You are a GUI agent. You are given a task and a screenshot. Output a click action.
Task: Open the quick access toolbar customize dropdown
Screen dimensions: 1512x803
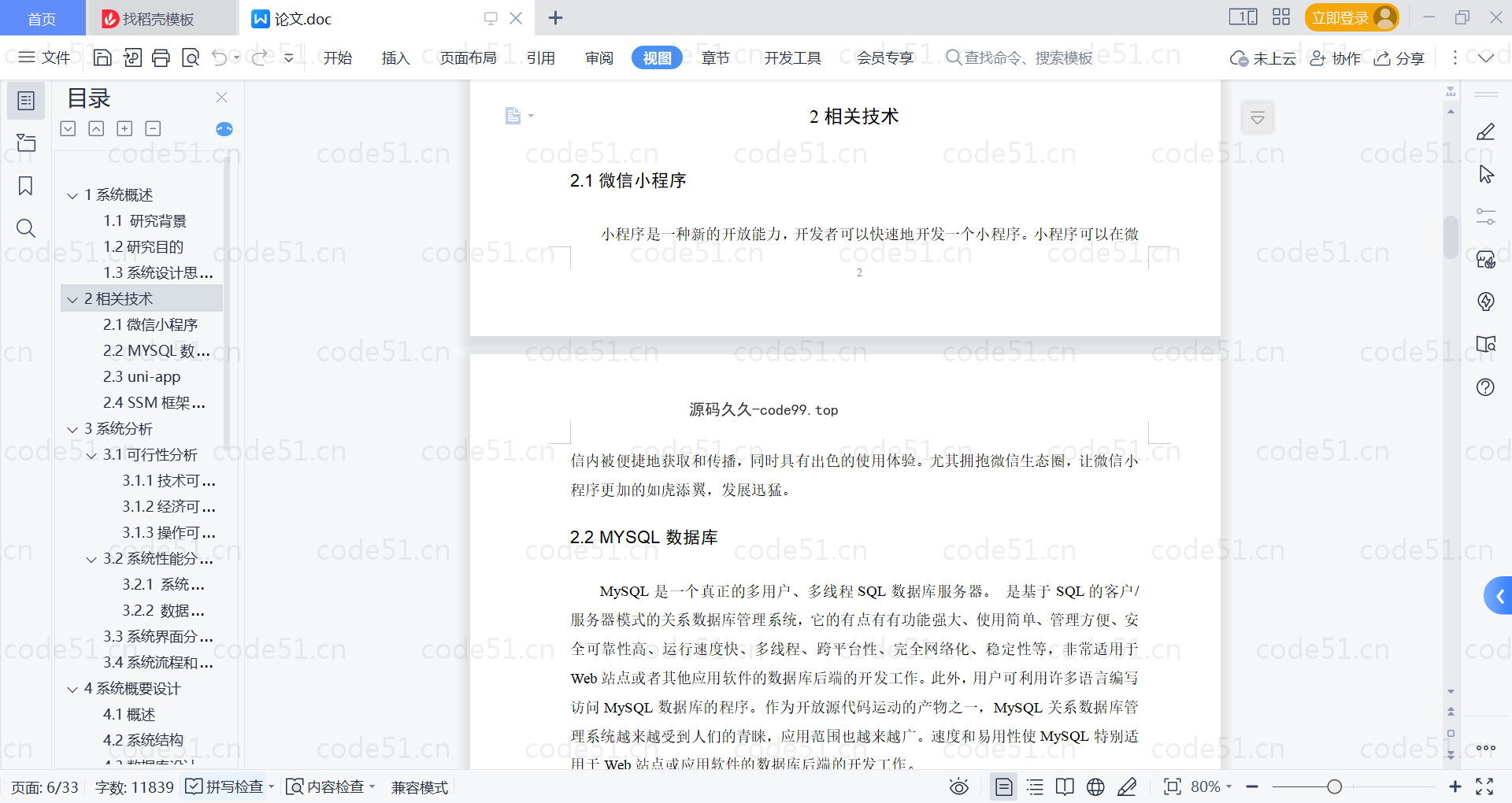pos(289,57)
